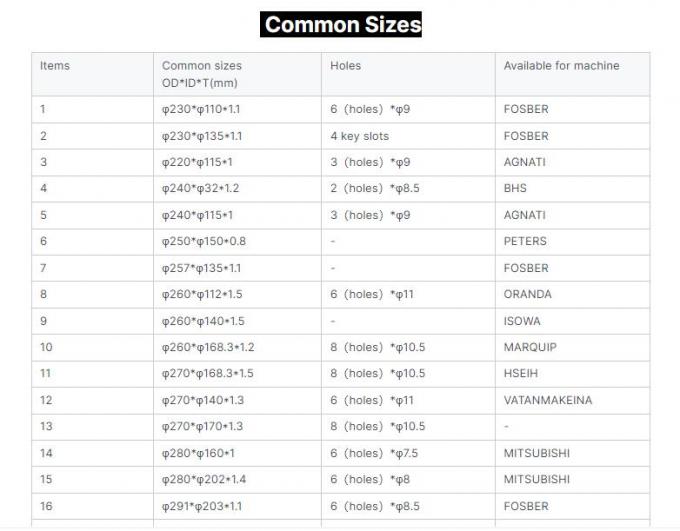Select the MARQUIP machine cell
The width and height of the screenshot is (680, 531).
[x=530, y=347]
